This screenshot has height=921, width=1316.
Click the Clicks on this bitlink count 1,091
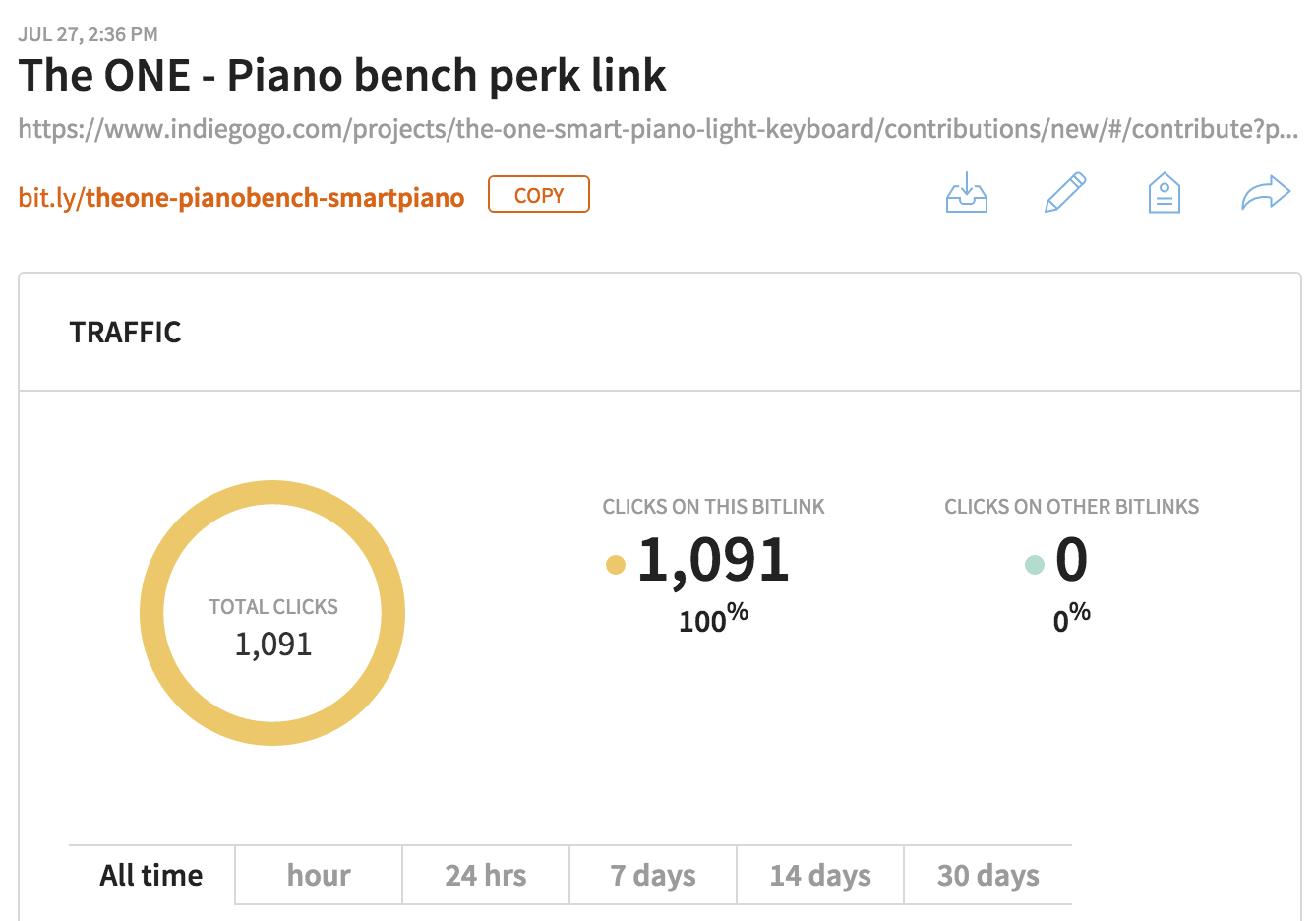pyautogui.click(x=713, y=560)
